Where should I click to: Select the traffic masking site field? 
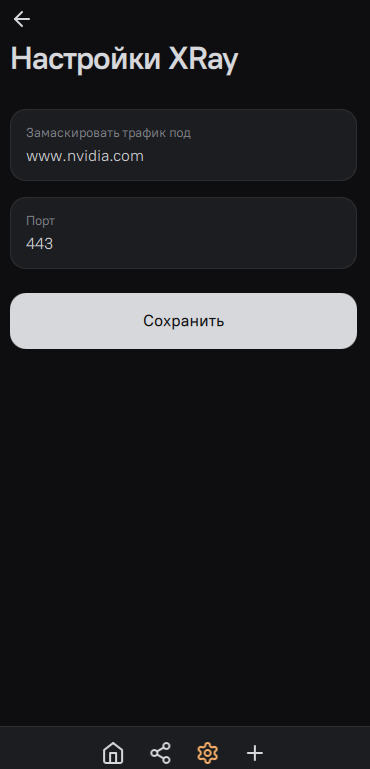pos(184,145)
